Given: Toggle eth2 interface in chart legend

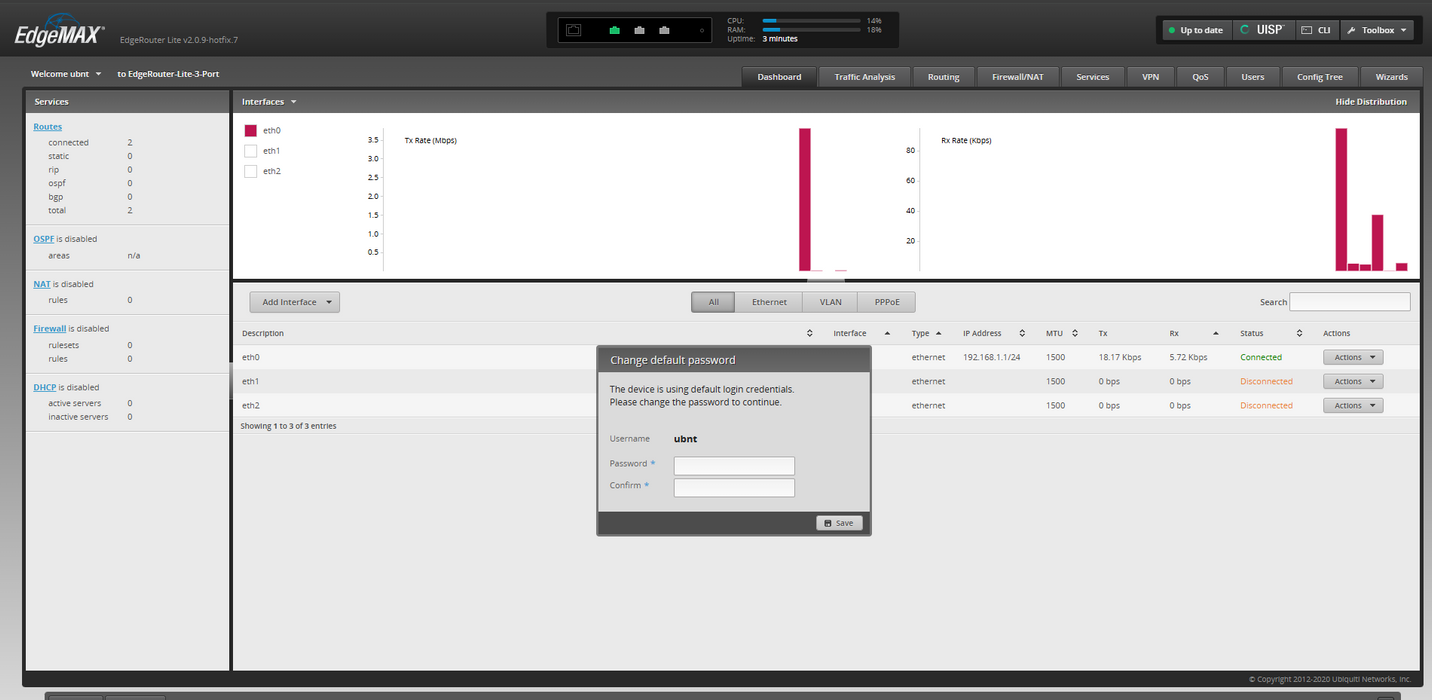Looking at the screenshot, I should click(251, 171).
